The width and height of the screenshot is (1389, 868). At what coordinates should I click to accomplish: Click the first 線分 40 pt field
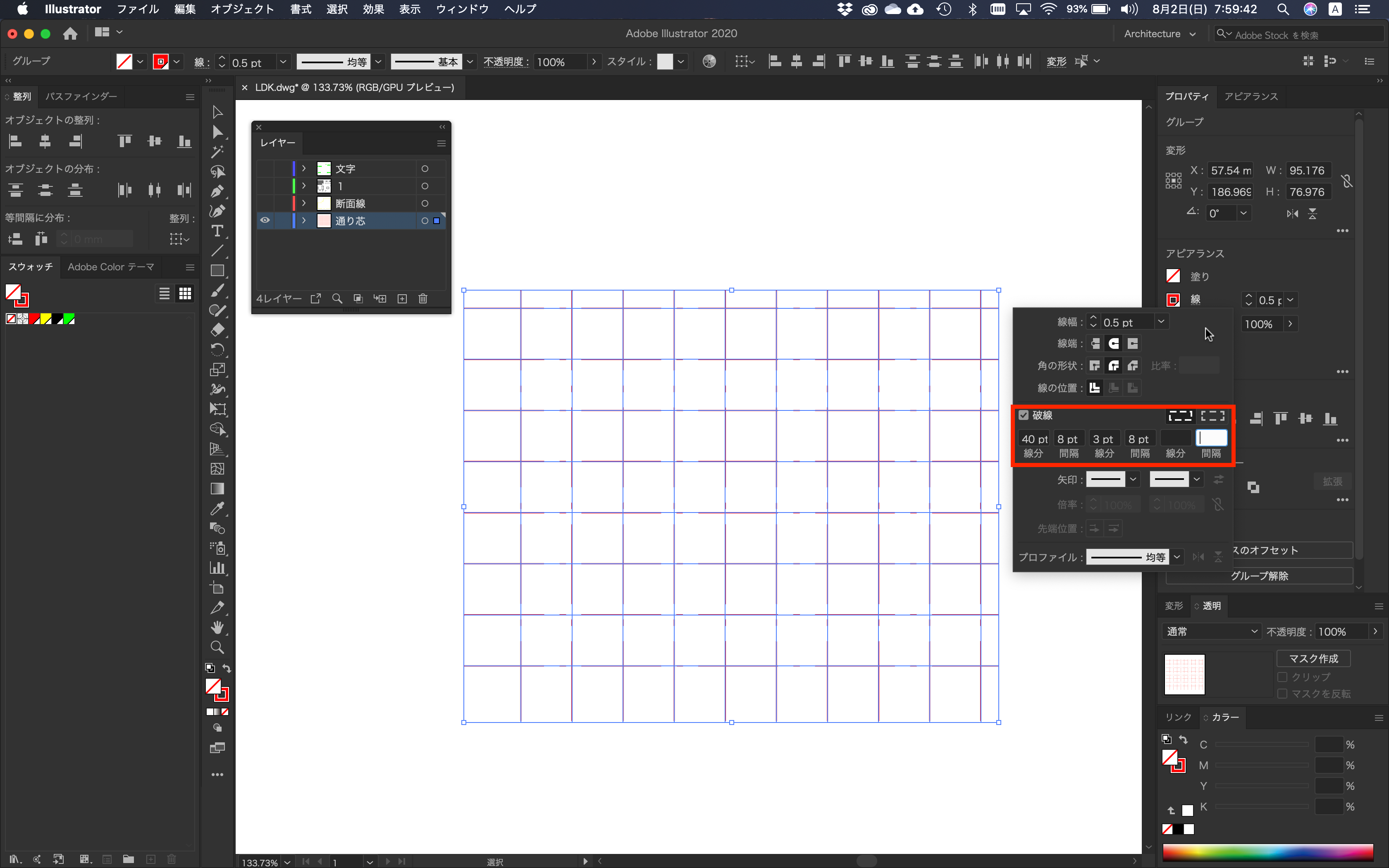[x=1033, y=439]
